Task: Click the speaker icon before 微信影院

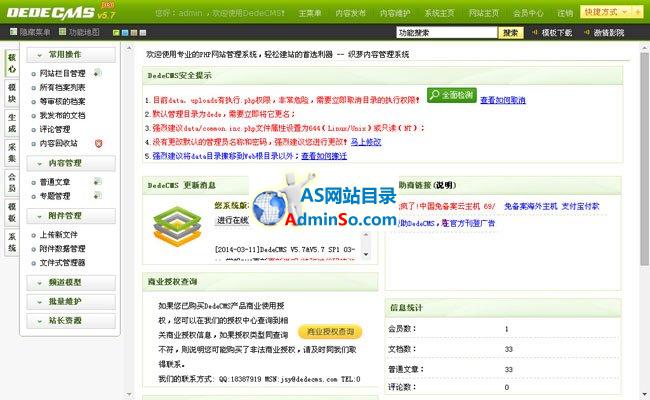Action: (x=587, y=32)
